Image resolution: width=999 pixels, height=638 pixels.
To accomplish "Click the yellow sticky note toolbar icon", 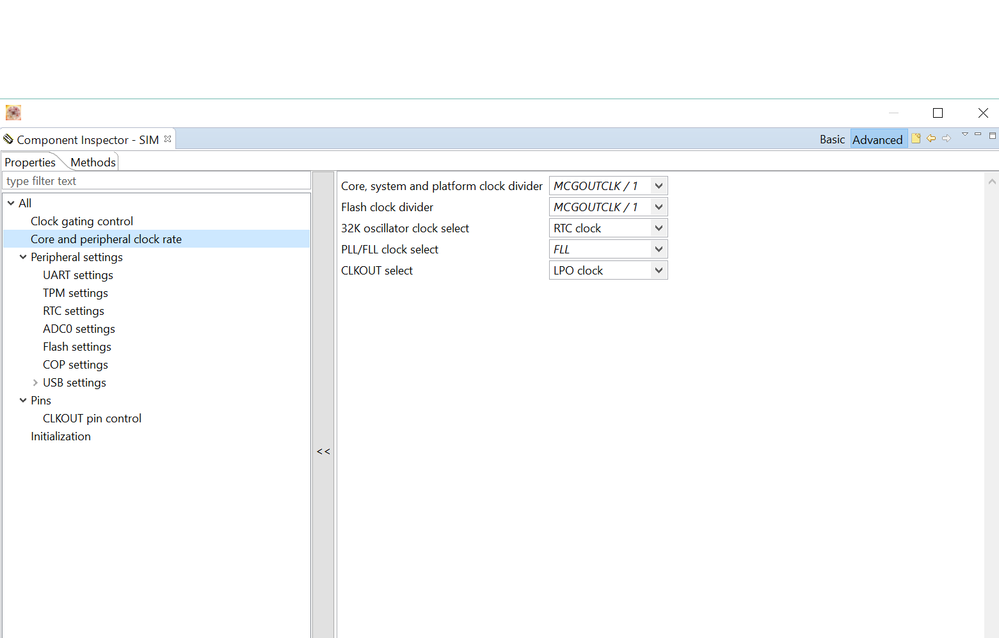I will coord(916,138).
